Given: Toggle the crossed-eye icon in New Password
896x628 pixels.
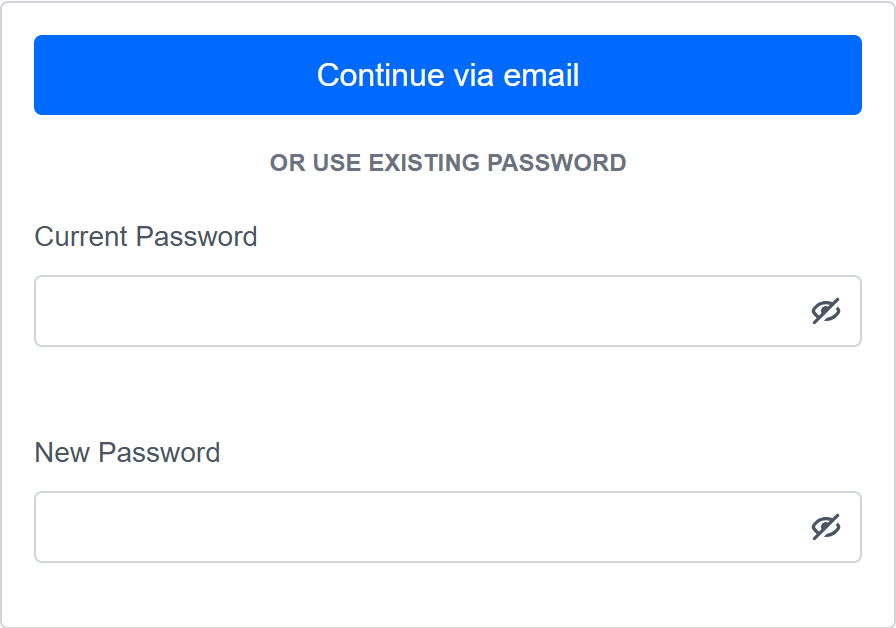Looking at the screenshot, I should click(x=825, y=527).
